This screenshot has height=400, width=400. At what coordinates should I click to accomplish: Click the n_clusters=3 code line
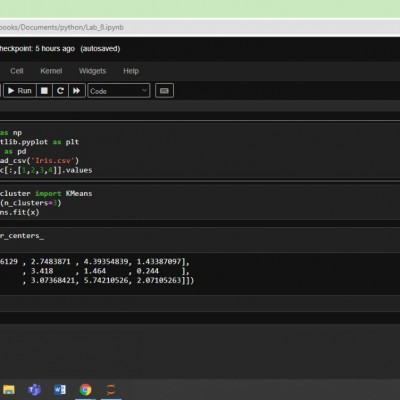coord(31,203)
